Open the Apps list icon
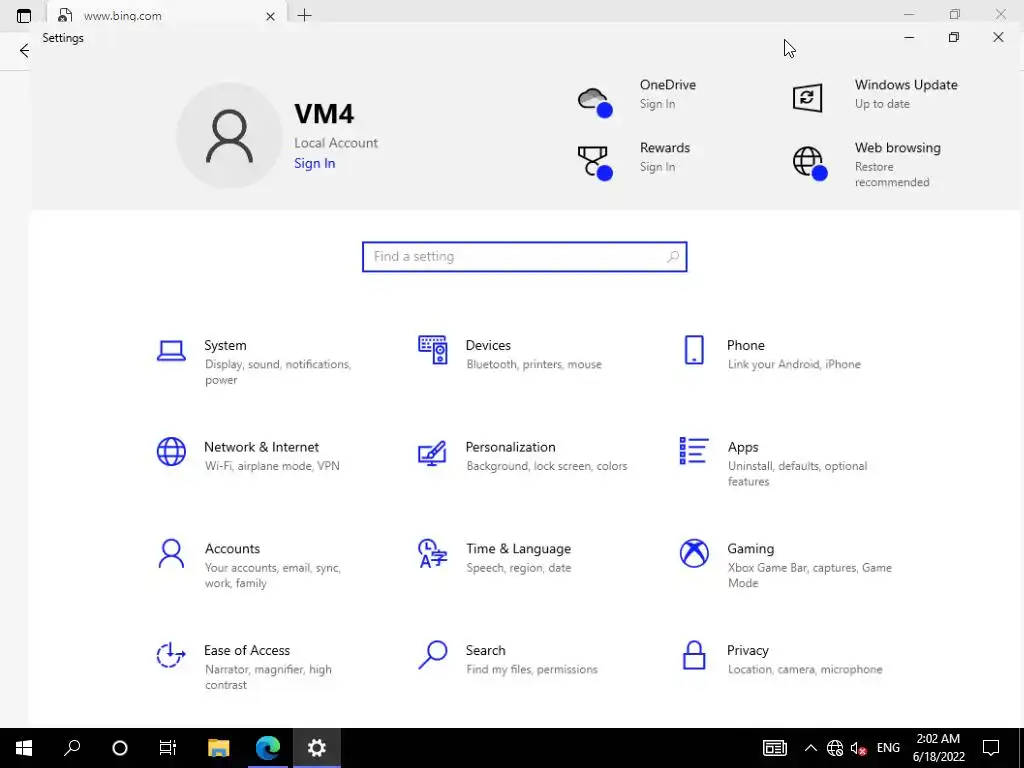The height and width of the screenshot is (768, 1024). (x=694, y=451)
